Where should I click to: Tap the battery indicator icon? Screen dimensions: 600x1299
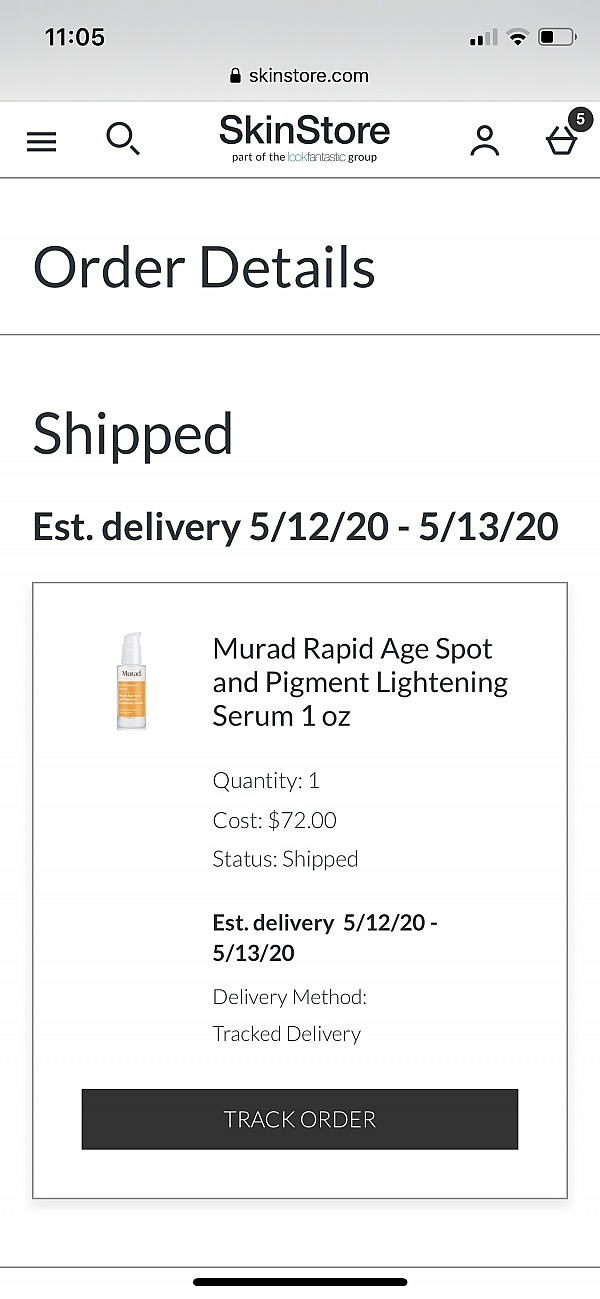(556, 38)
